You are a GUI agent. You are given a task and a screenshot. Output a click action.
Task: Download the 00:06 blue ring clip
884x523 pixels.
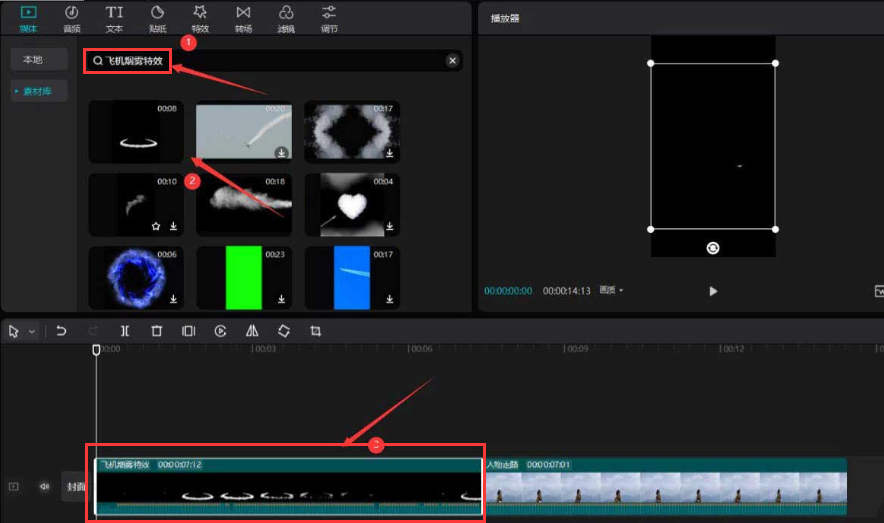pyautogui.click(x=174, y=299)
